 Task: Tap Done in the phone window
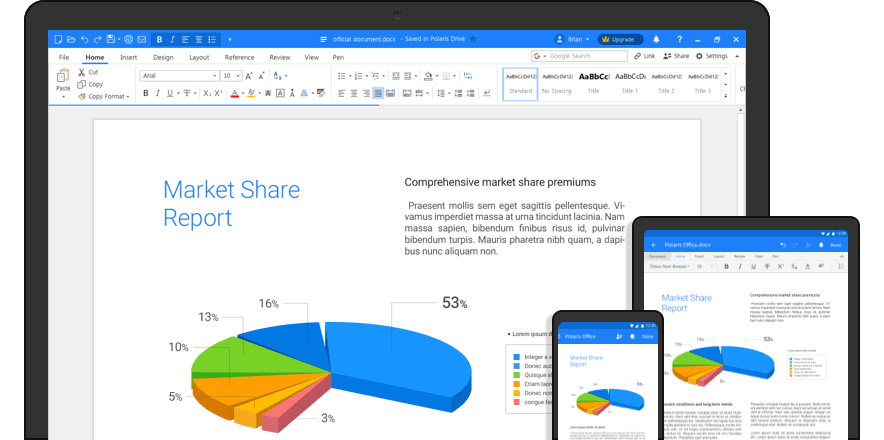point(648,337)
